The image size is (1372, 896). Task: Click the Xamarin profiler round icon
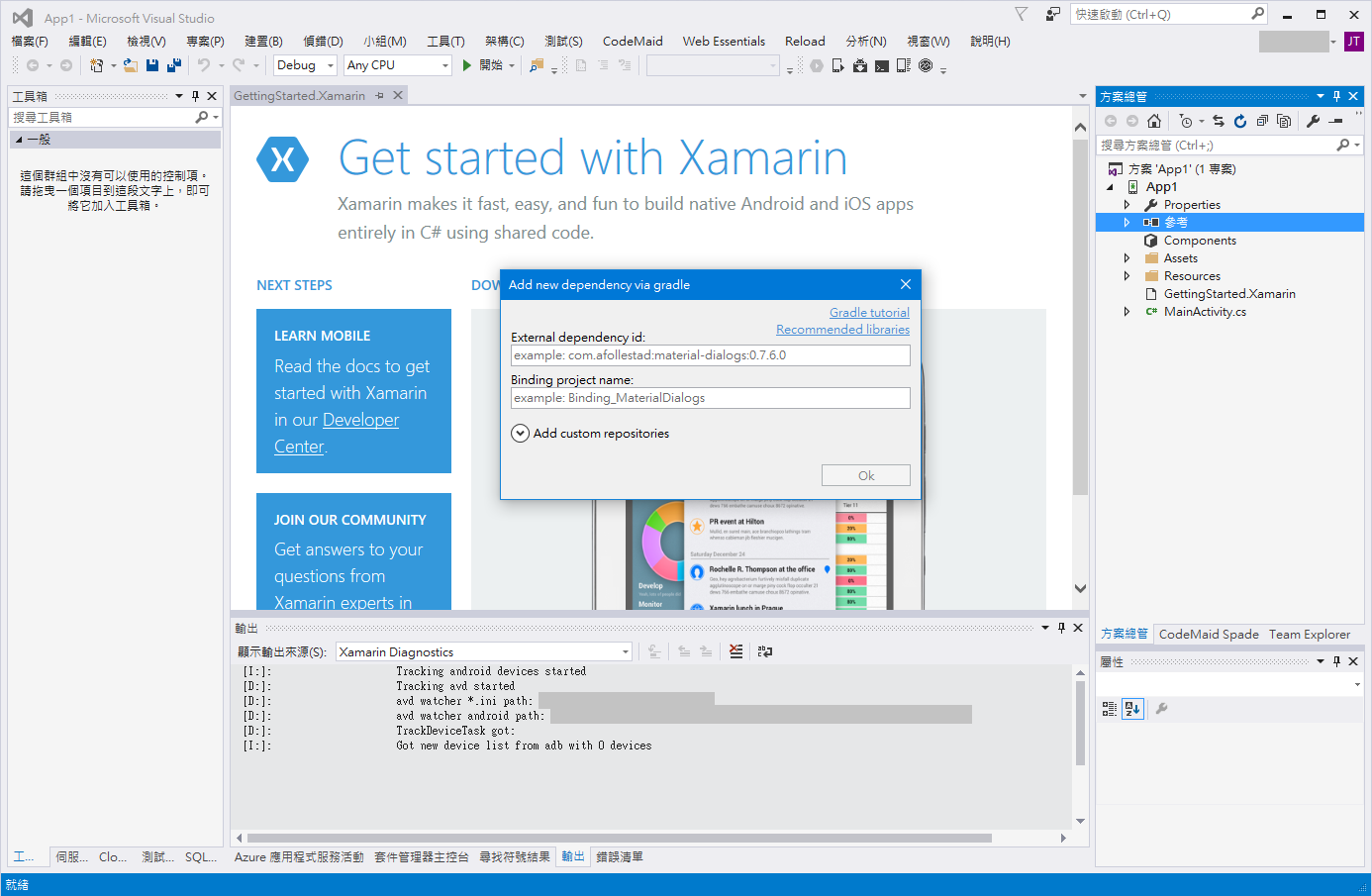point(926,65)
